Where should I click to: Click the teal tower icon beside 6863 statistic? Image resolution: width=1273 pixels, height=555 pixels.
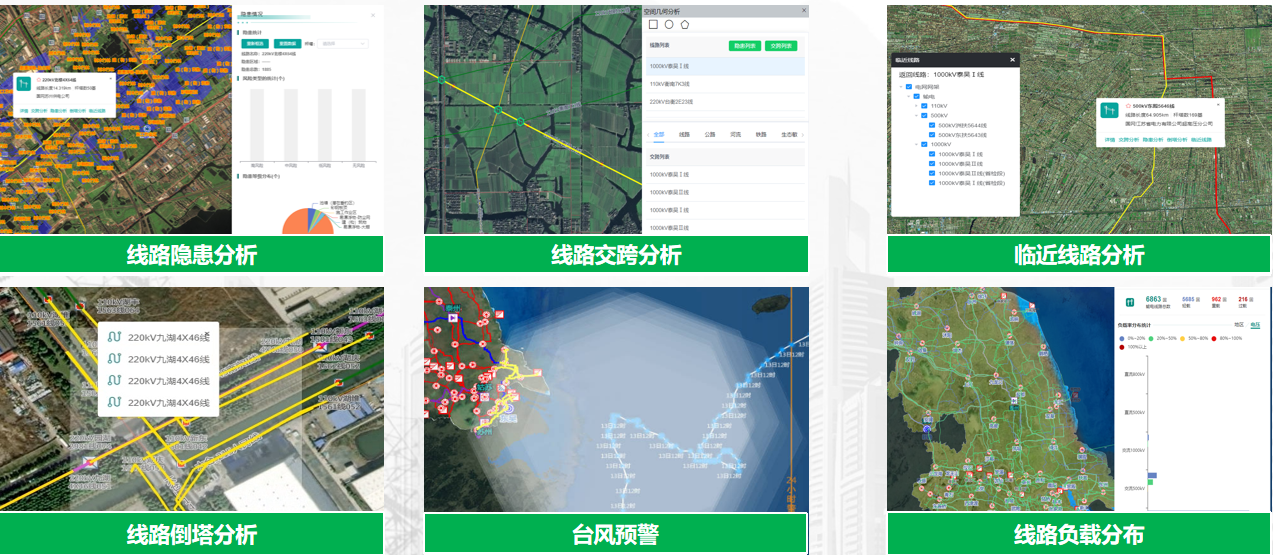(x=1130, y=302)
